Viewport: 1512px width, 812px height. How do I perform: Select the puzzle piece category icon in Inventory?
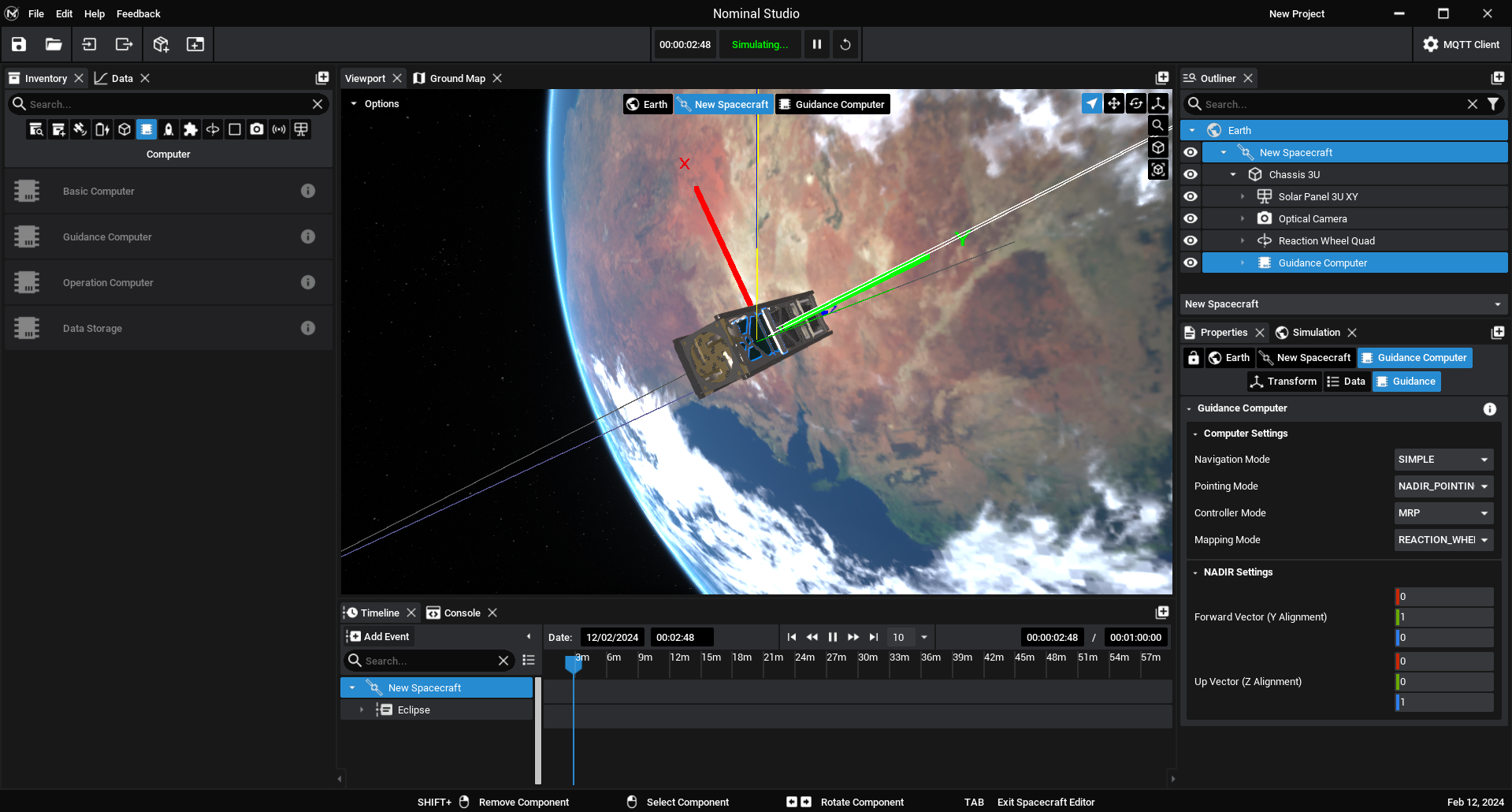point(191,129)
